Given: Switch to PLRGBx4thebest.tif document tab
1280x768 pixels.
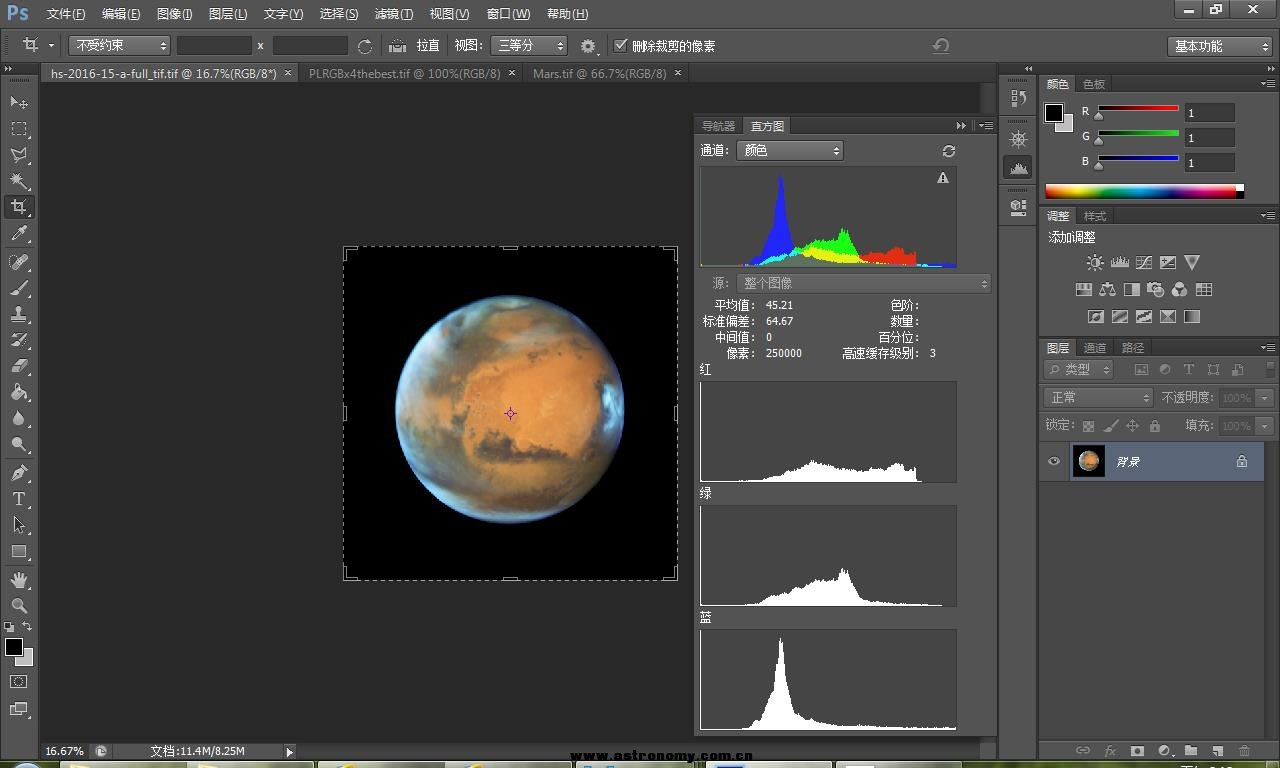Looking at the screenshot, I should tap(405, 73).
